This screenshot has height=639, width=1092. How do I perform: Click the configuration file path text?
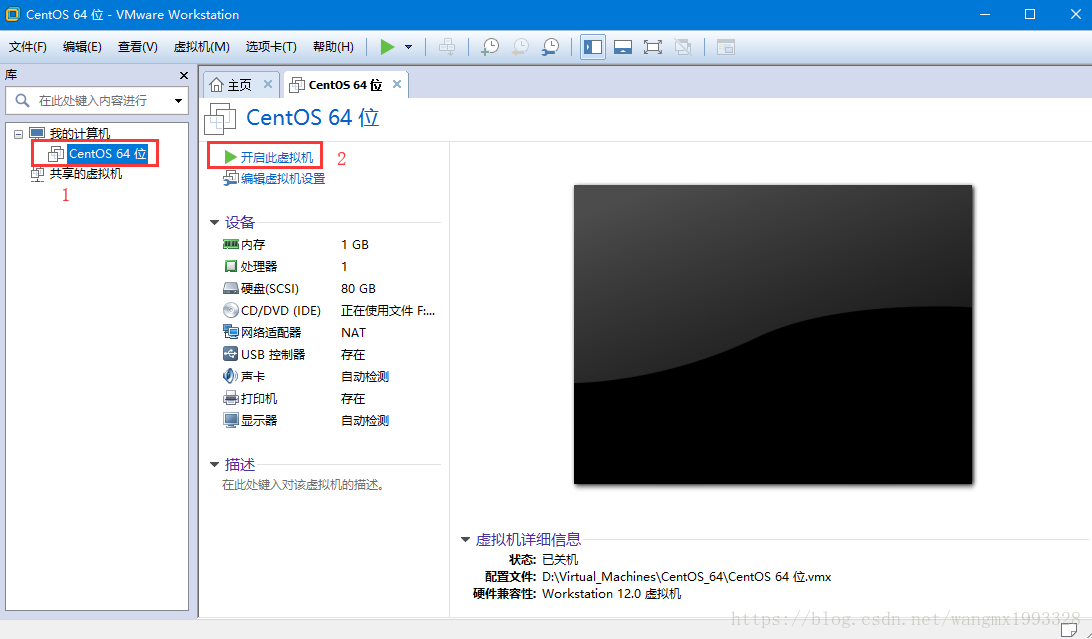click(x=687, y=577)
